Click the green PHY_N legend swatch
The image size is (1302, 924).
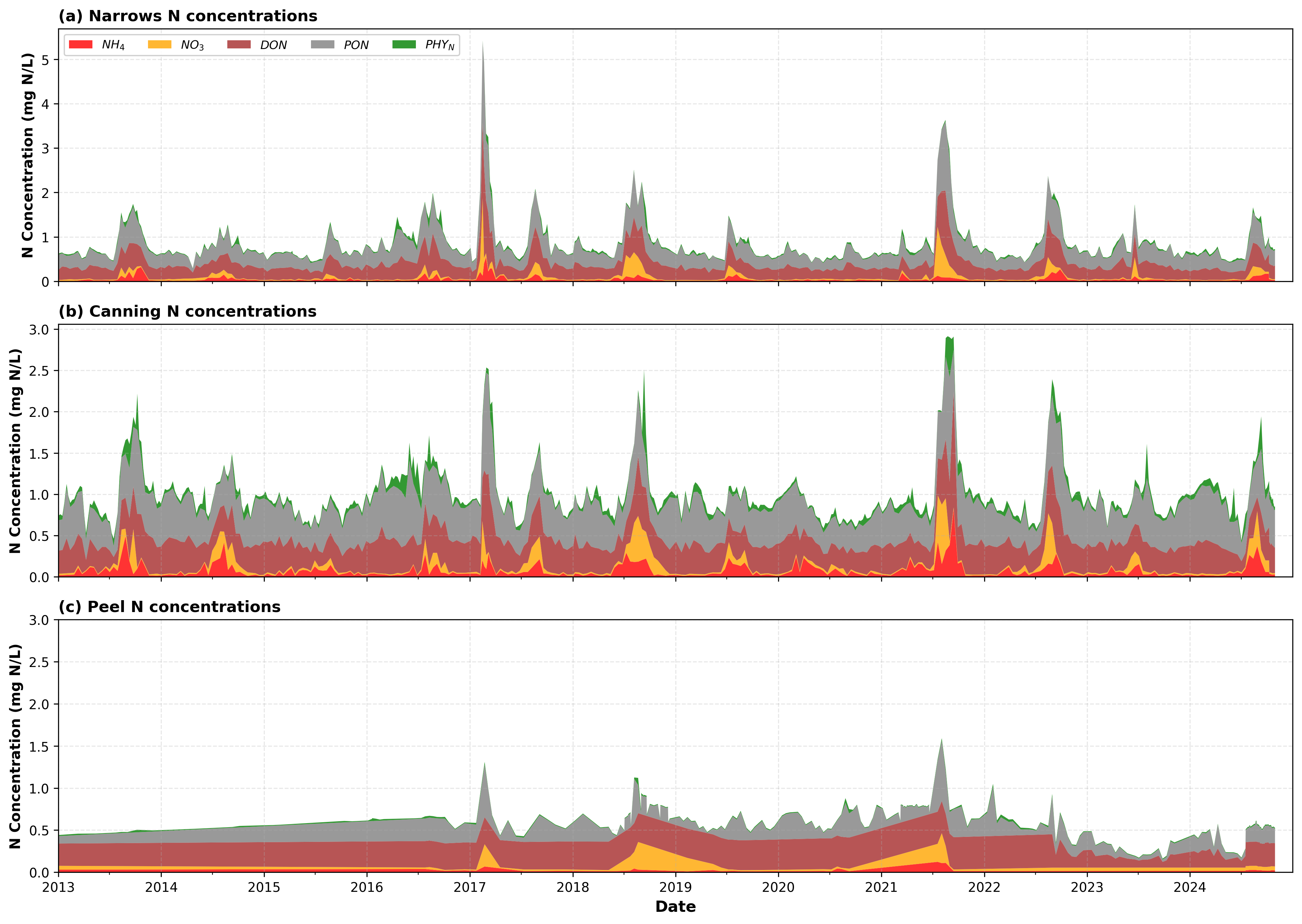point(404,44)
